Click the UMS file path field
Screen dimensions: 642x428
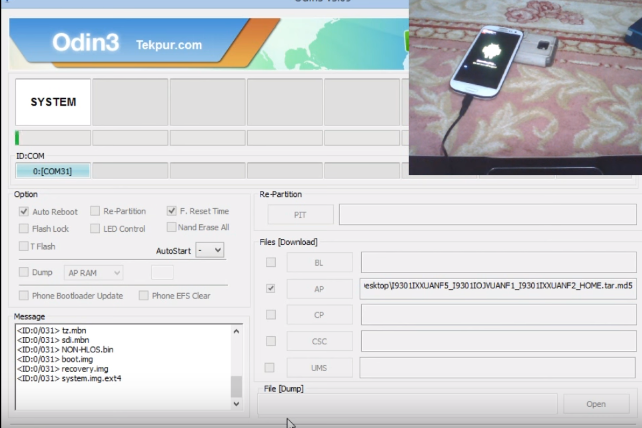coord(498,367)
